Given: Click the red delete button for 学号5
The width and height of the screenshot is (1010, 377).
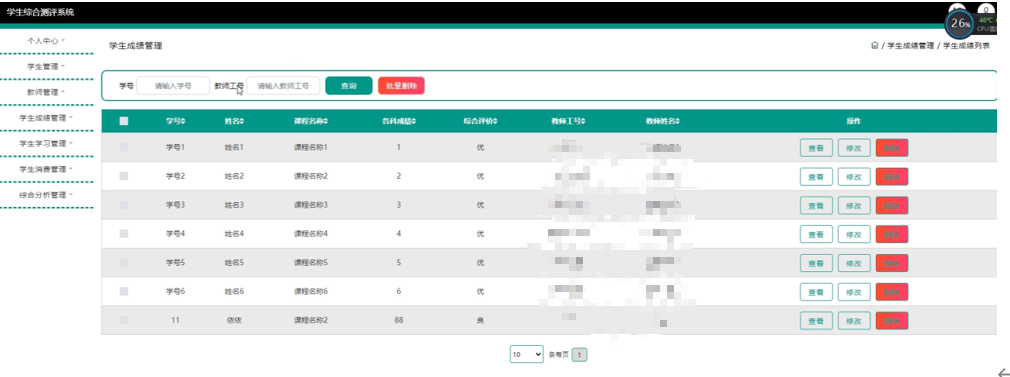Looking at the screenshot, I should [x=892, y=263].
